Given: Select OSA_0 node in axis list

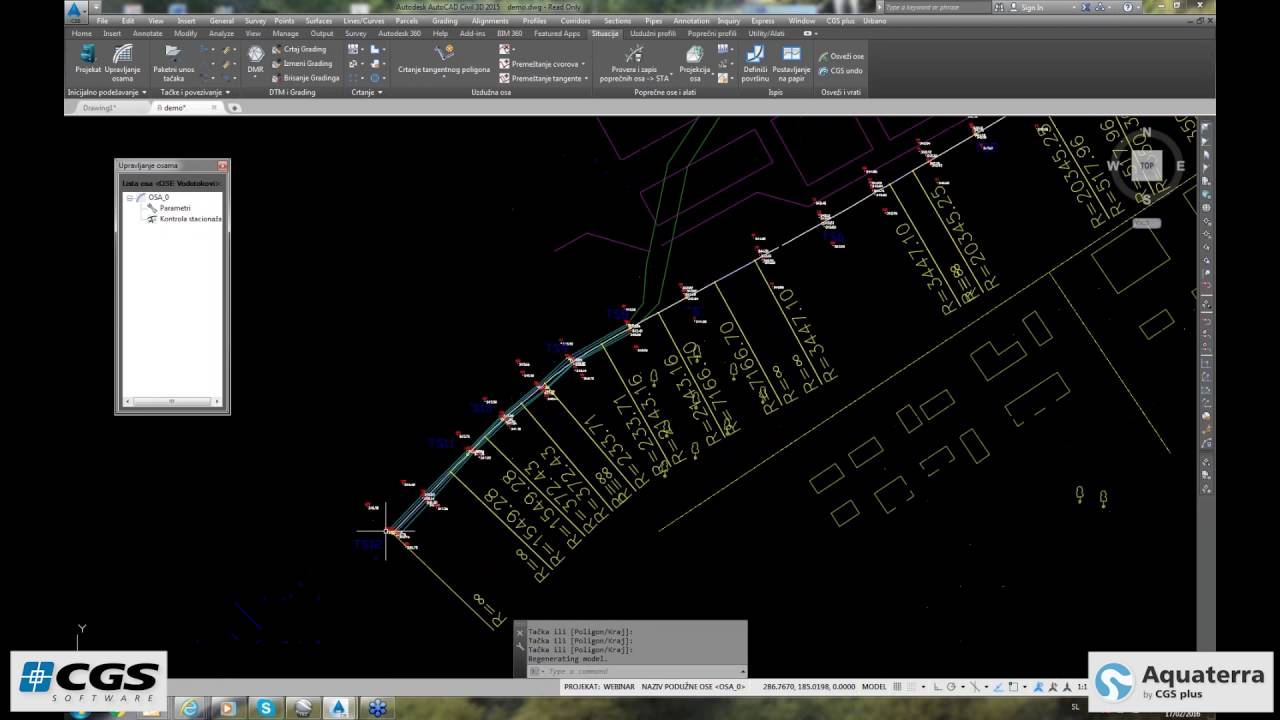Looking at the screenshot, I should (x=153, y=198).
